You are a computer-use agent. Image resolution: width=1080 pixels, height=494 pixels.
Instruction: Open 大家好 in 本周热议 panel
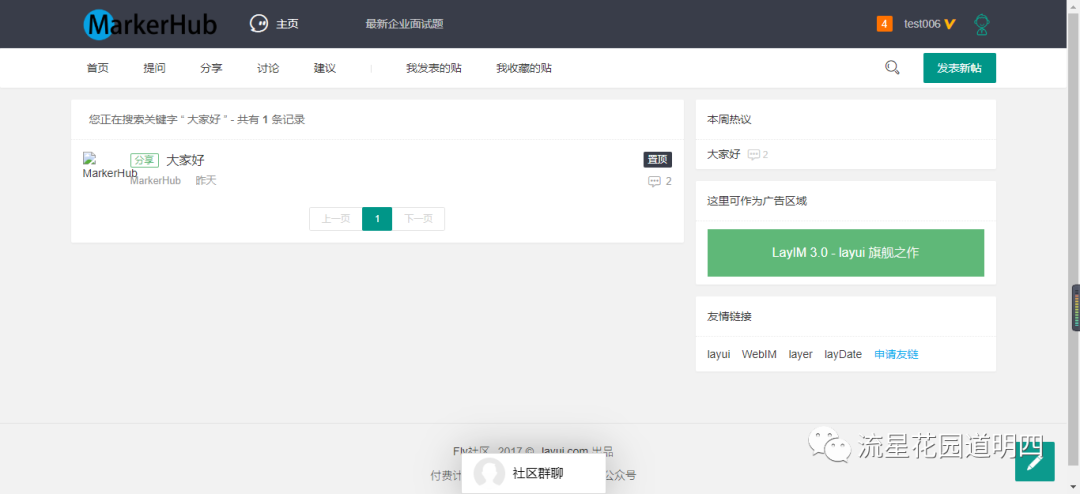724,154
